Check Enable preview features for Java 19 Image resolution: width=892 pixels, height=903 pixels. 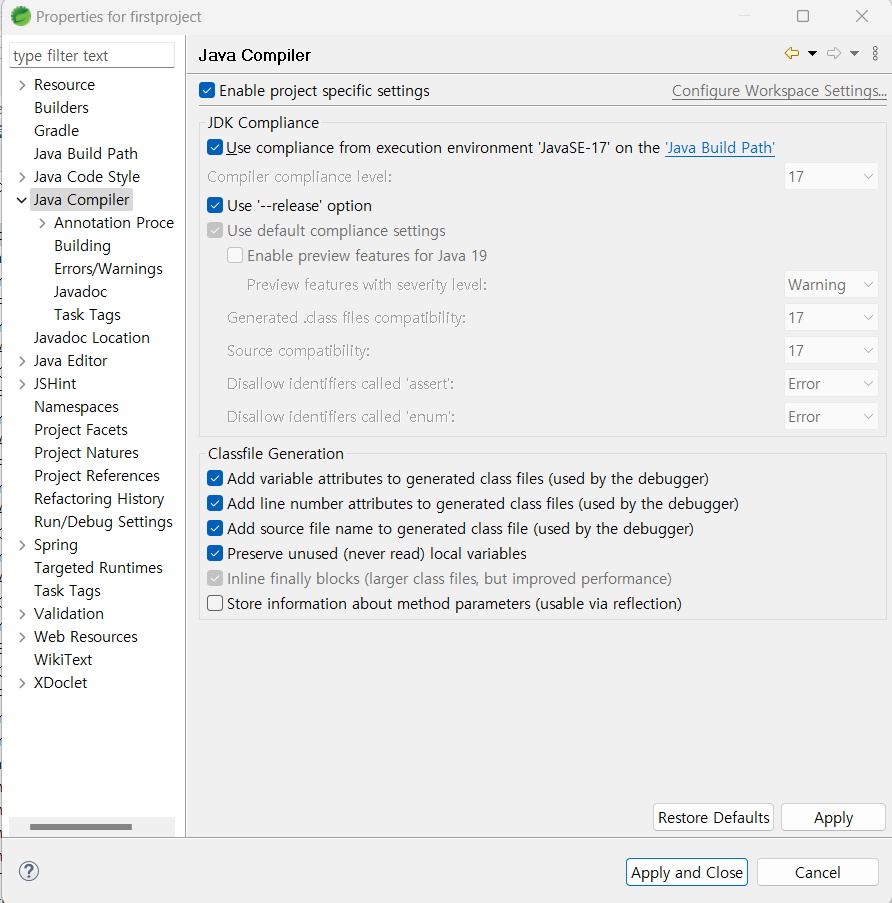coord(235,255)
